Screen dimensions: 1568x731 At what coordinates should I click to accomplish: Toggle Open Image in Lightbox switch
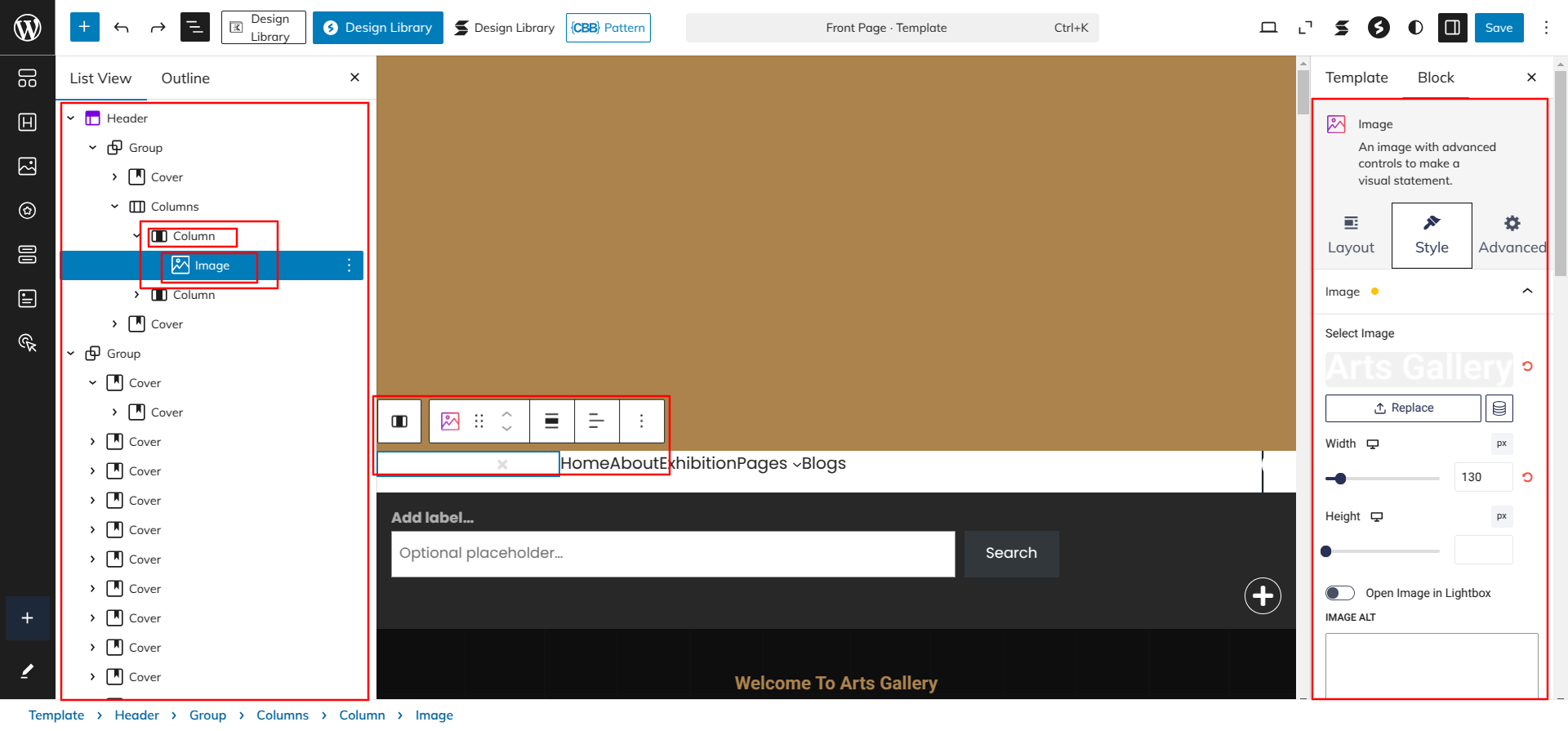(x=1339, y=593)
